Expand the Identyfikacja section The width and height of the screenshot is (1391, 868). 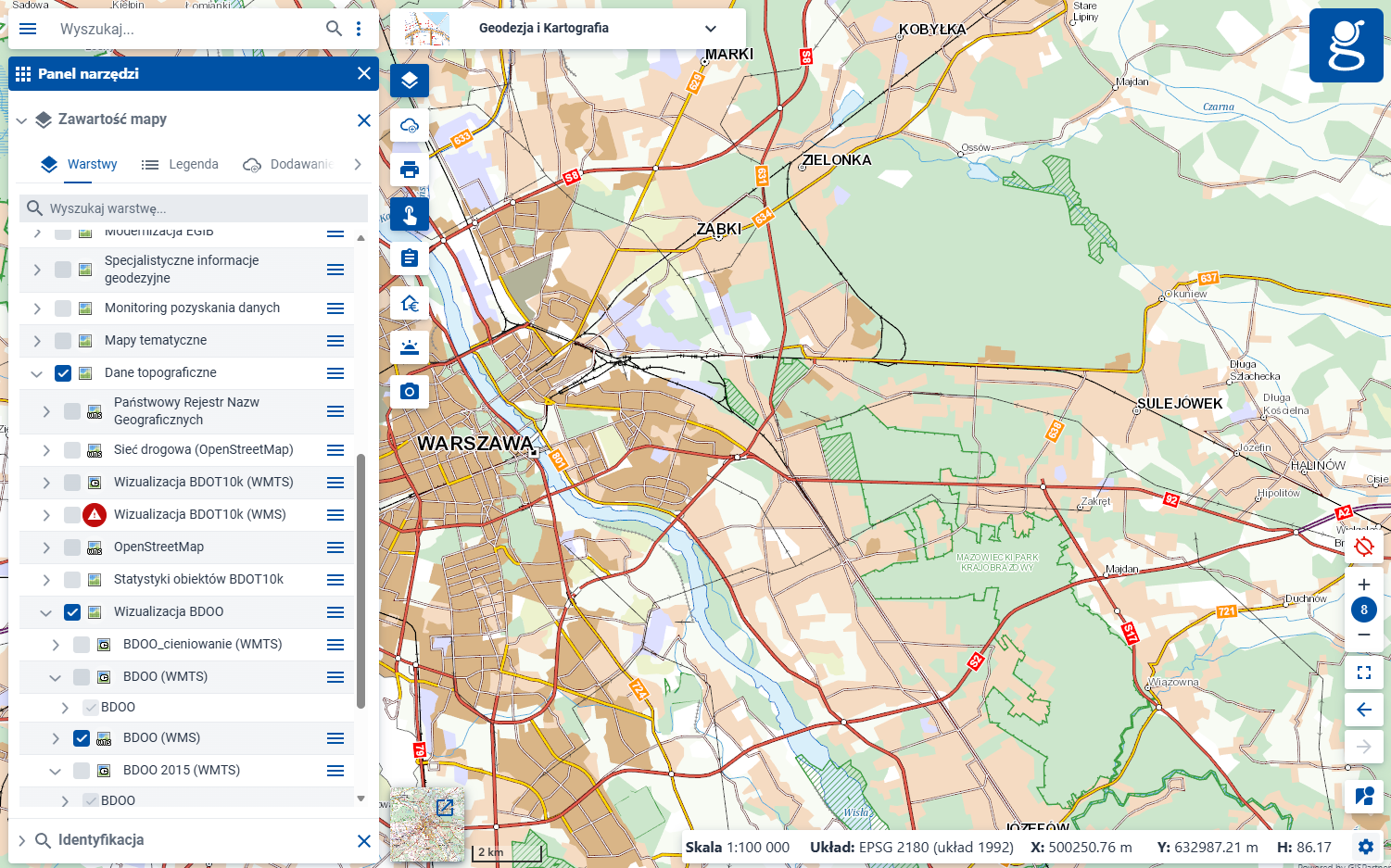[x=20, y=840]
